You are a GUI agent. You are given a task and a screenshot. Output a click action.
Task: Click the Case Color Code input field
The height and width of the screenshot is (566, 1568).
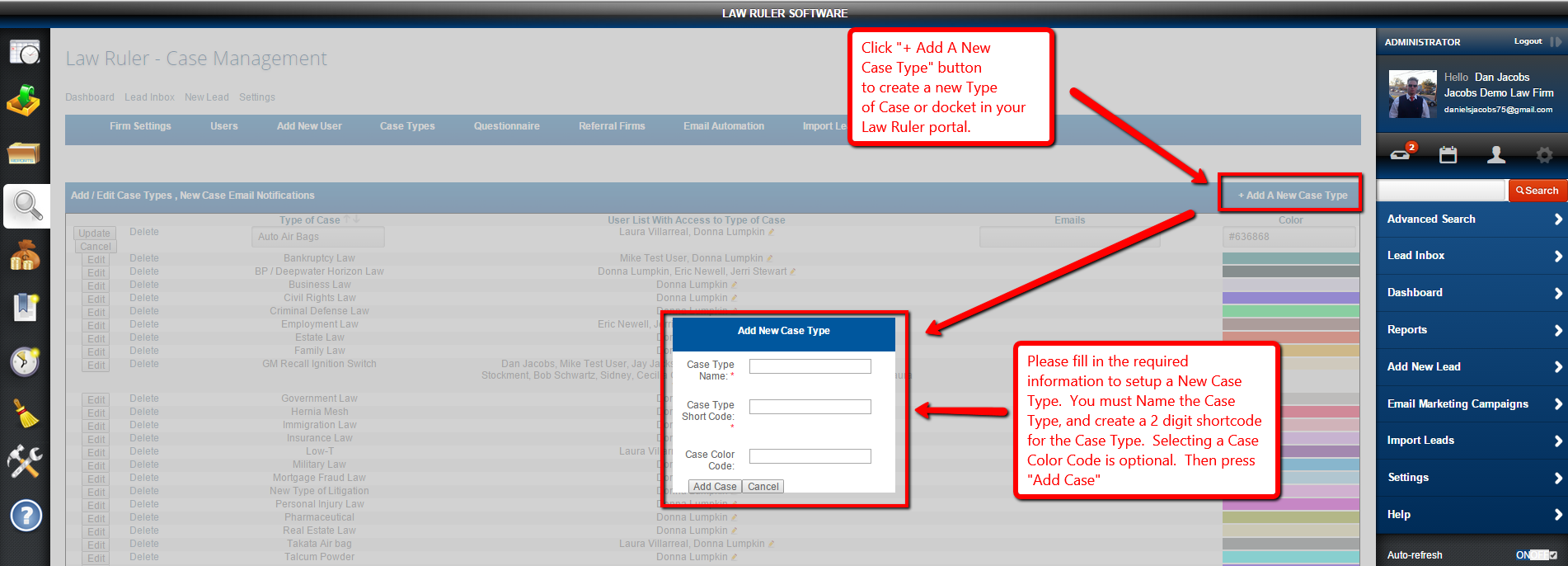[x=810, y=456]
